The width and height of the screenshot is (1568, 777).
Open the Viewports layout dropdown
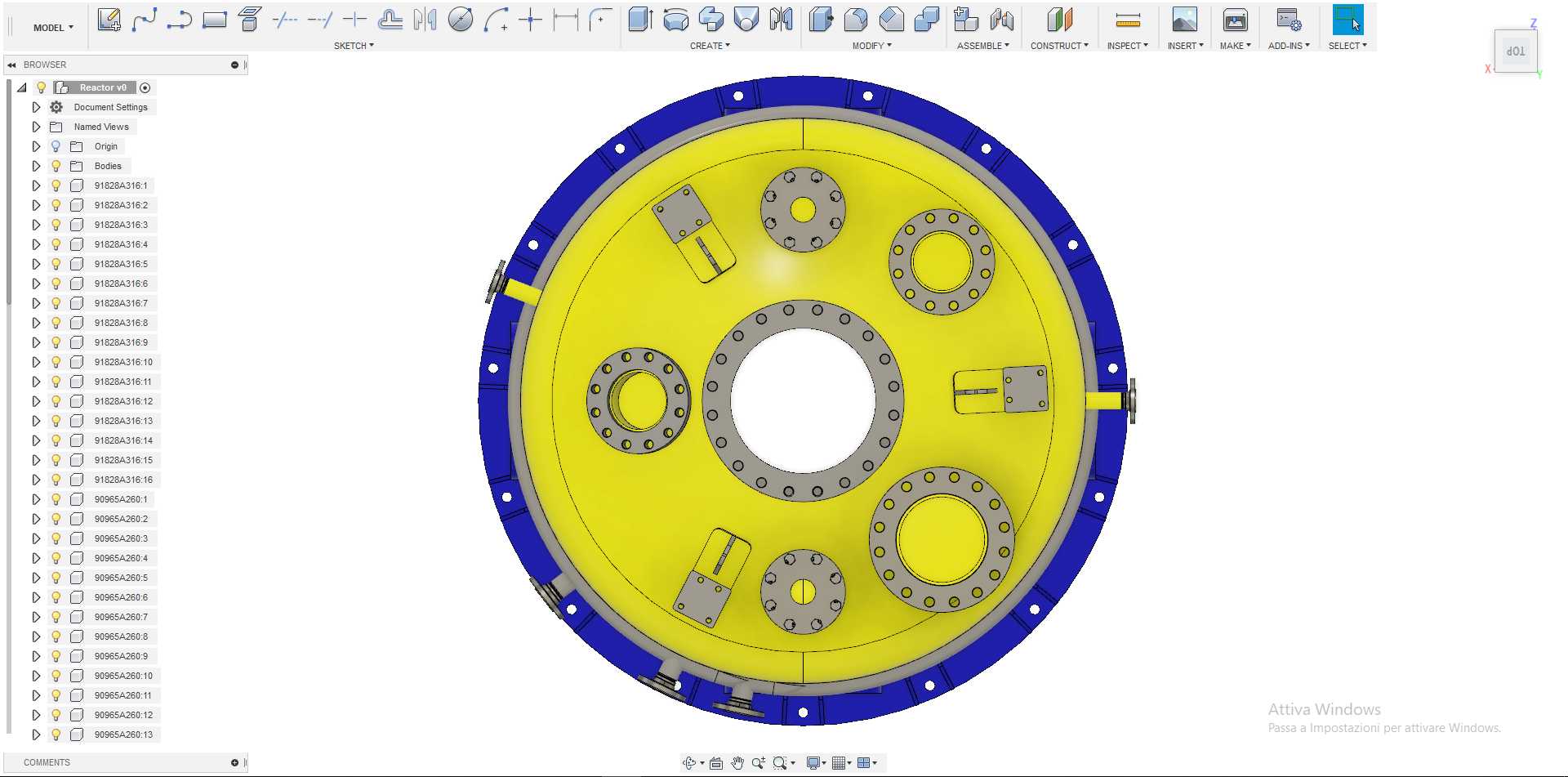(x=867, y=763)
